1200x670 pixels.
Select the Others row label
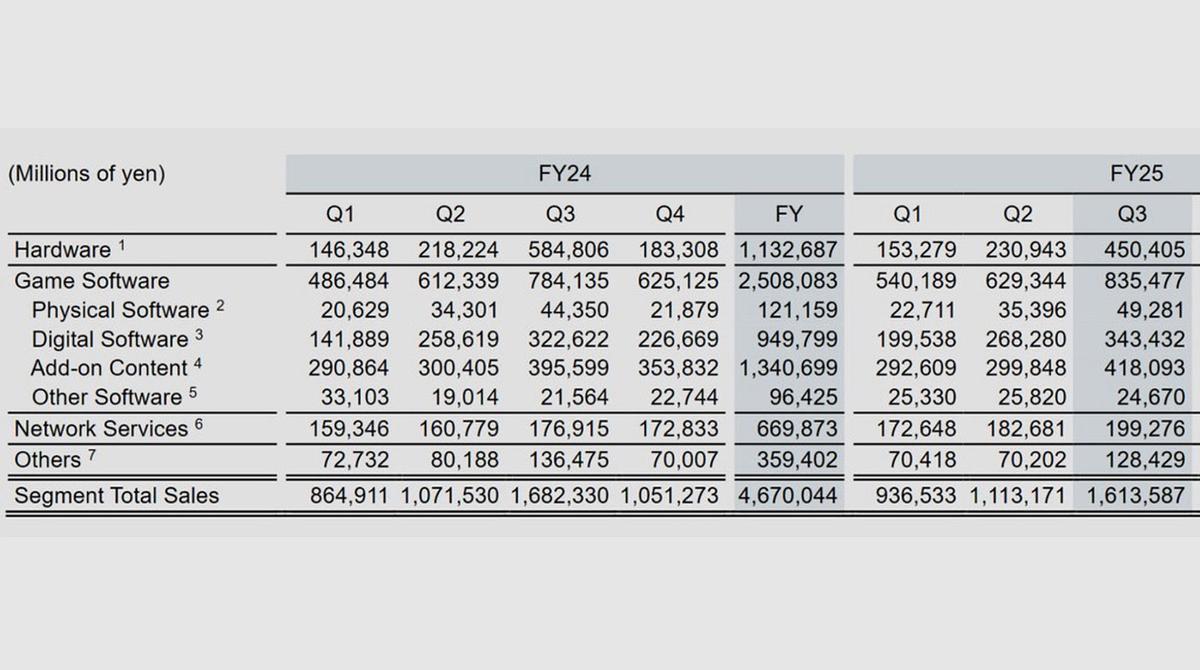(x=48, y=460)
